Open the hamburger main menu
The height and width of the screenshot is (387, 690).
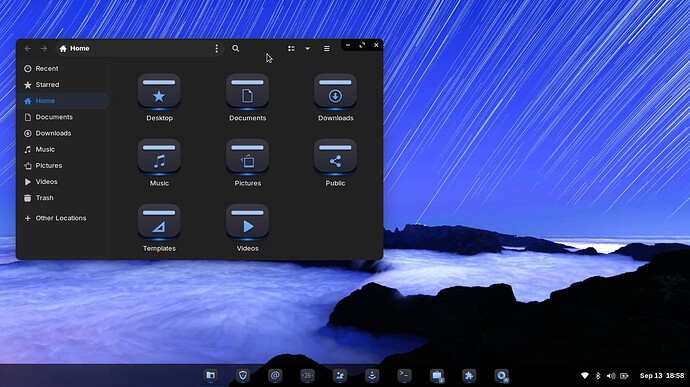[x=327, y=48]
